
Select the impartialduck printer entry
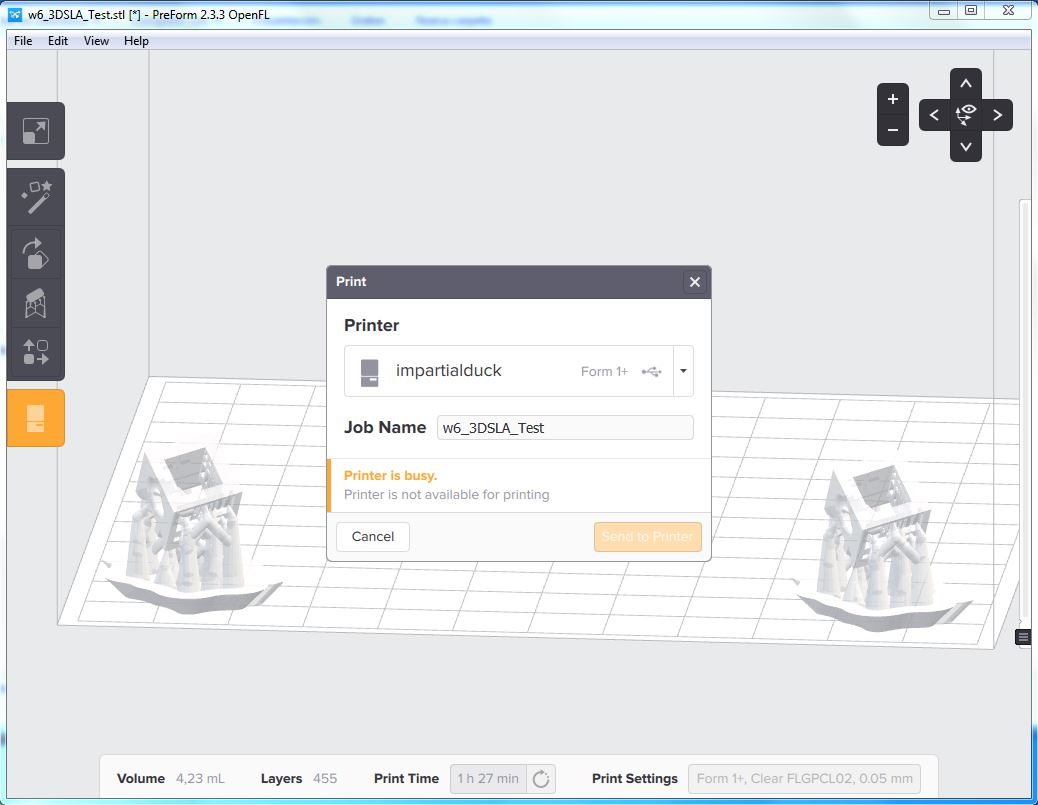508,371
